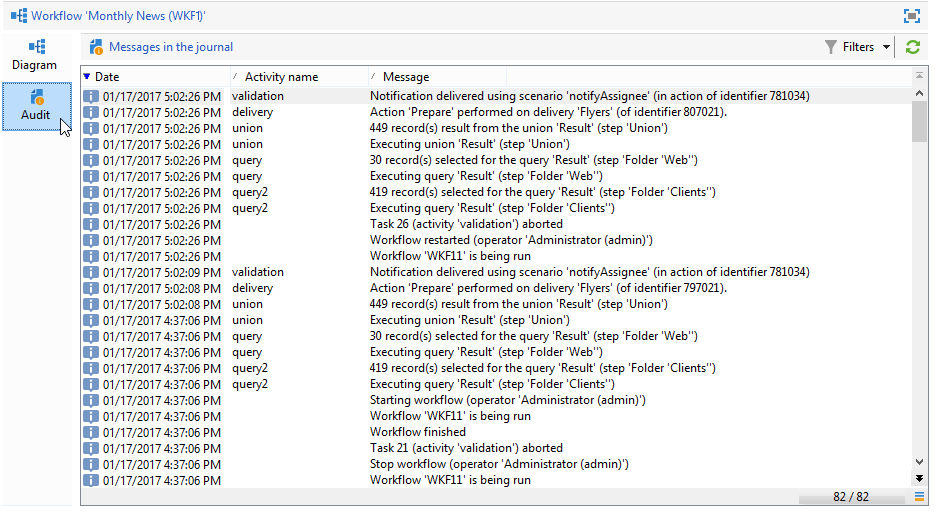The image size is (943, 522).
Task: Open the Diagram view tab
Action: (x=35, y=55)
